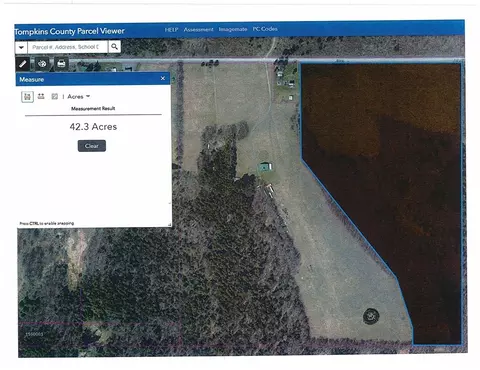Click the Tompkins County Parcel Viewer title
Viewport: 480px width, 370px height.
click(x=69, y=31)
